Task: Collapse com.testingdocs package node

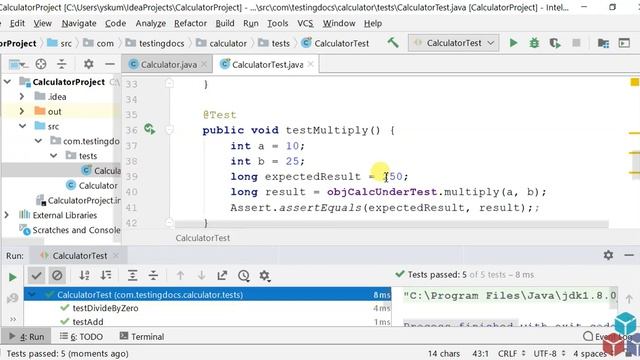Action: click(x=38, y=141)
